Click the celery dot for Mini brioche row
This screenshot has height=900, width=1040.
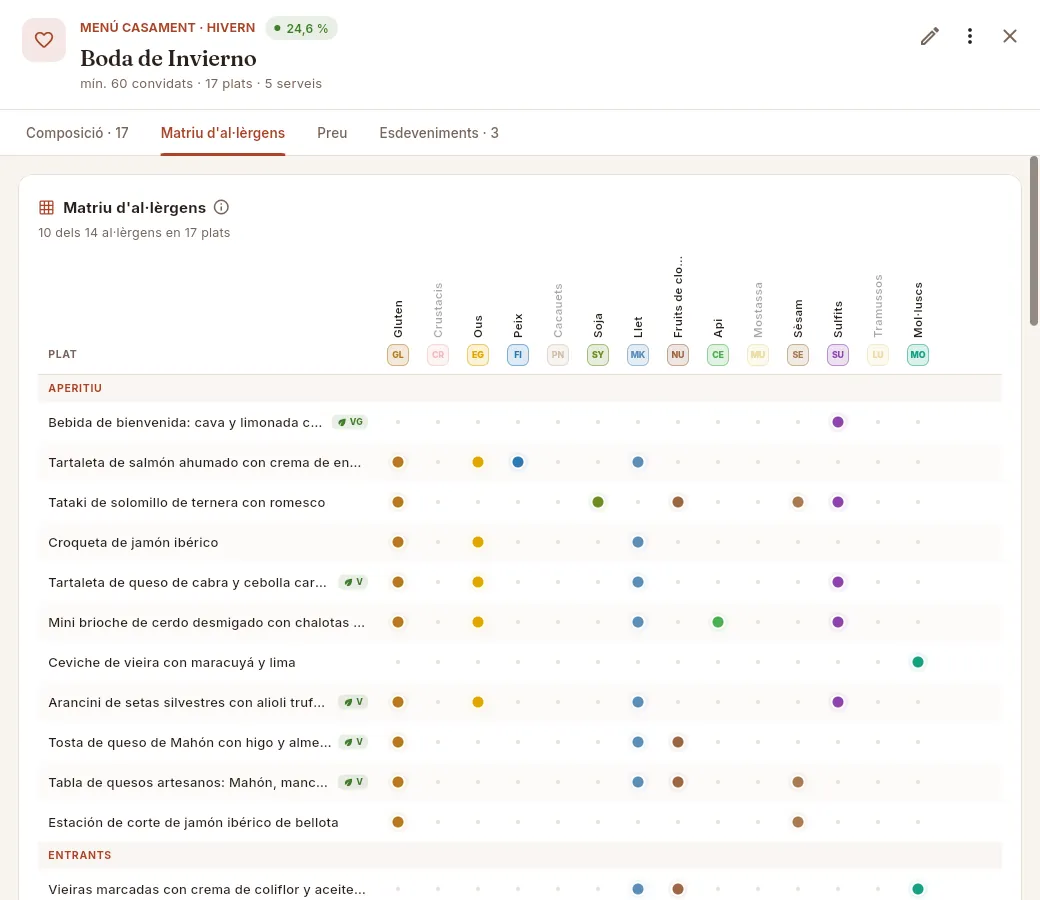[718, 622]
